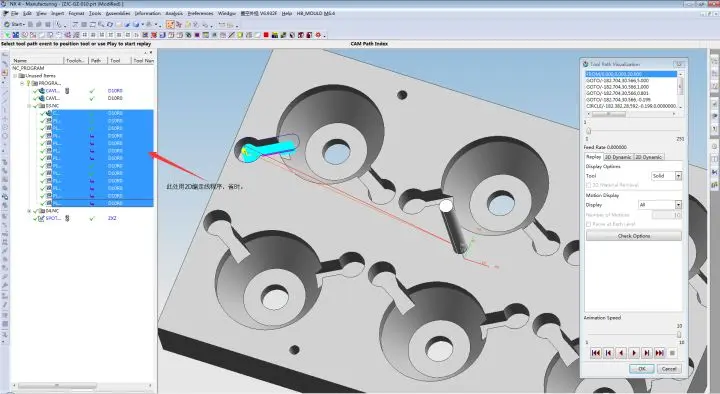Collapse the D3.NC program group
The image size is (720, 394).
[x=29, y=106]
